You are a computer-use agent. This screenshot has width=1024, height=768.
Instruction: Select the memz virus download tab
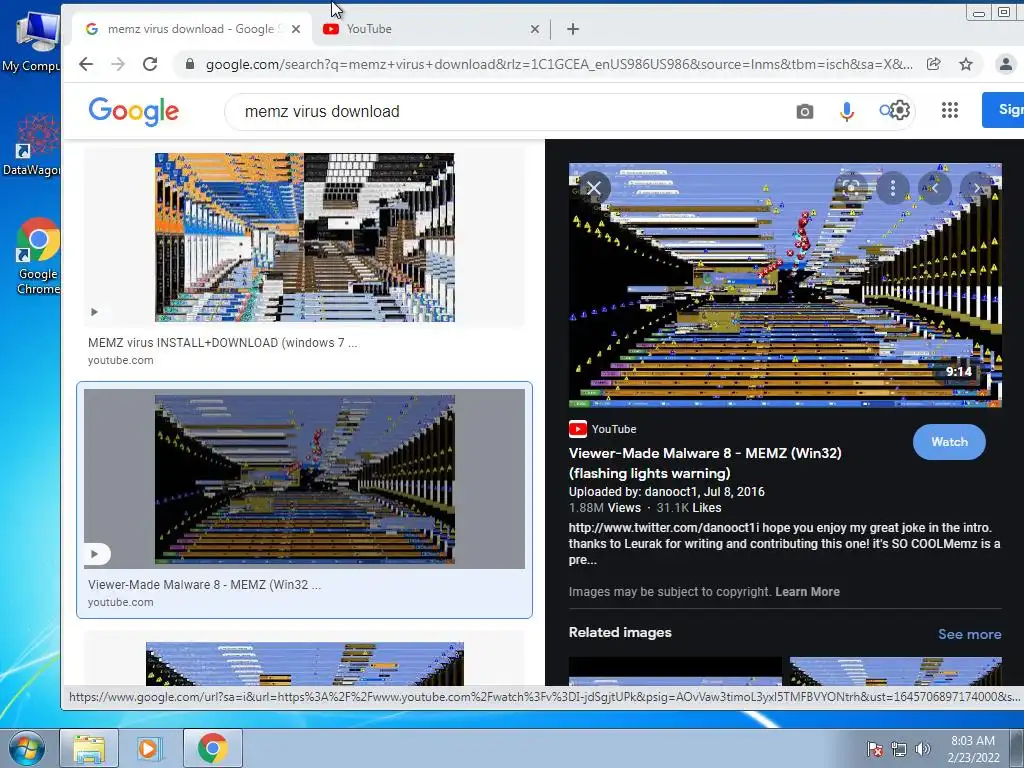click(193, 29)
